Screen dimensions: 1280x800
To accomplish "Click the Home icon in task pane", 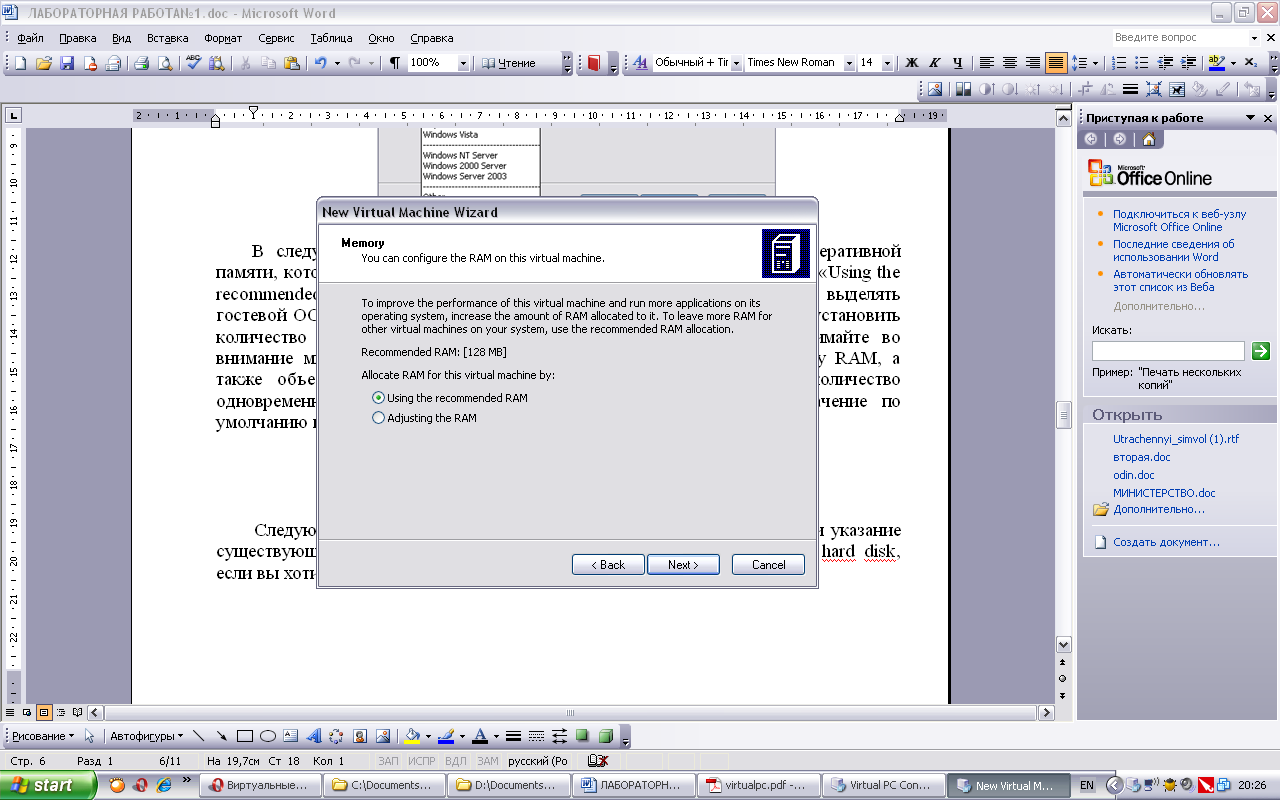I will click(x=1149, y=139).
